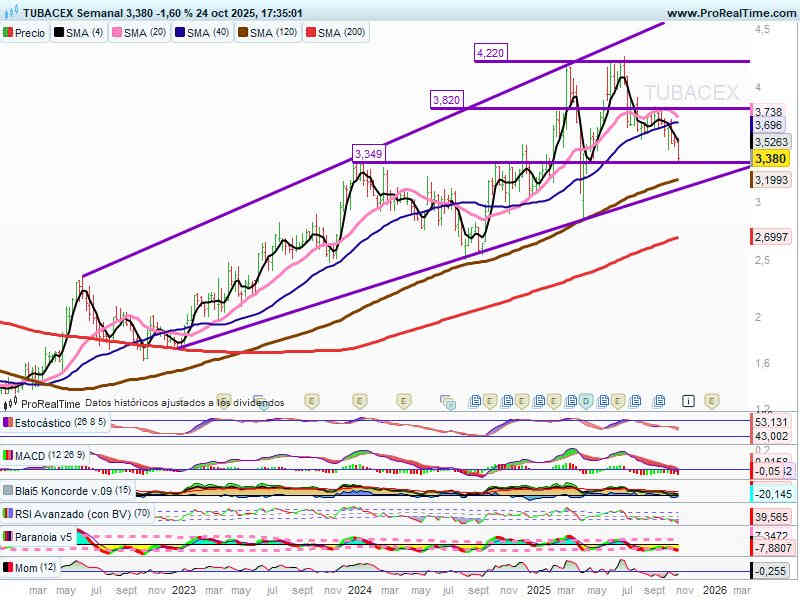
Task: Click the Blai5 Koncorde indicator icon
Action: [7, 490]
